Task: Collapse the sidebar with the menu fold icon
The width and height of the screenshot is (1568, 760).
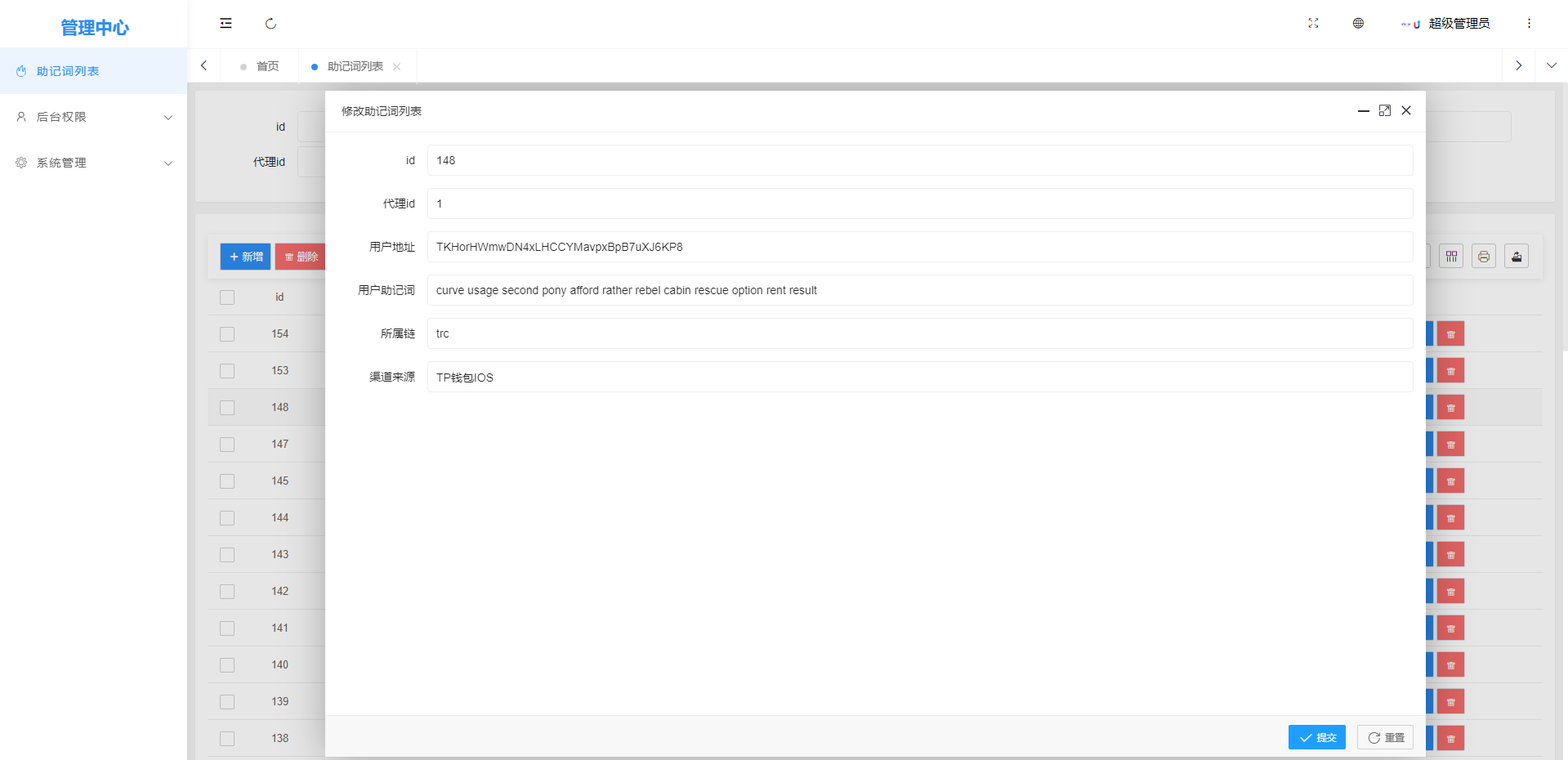Action: [x=226, y=24]
